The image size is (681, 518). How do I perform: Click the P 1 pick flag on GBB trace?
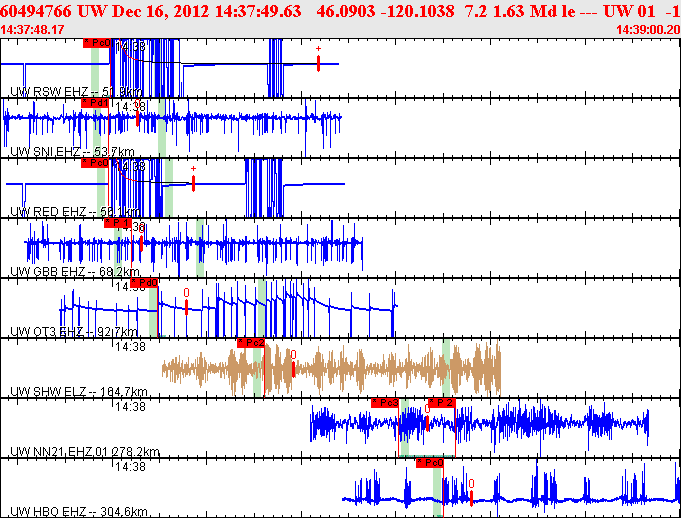click(x=118, y=223)
